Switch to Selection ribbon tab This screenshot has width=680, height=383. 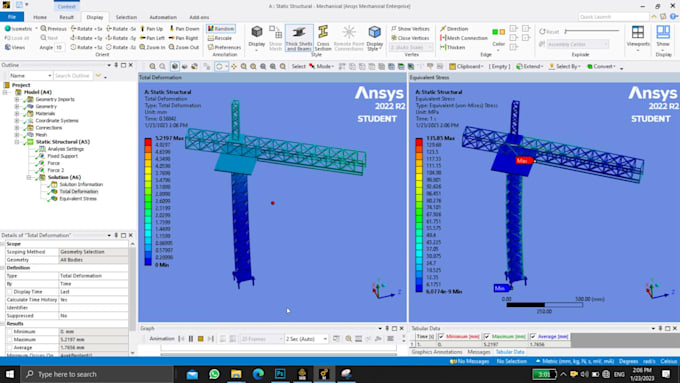[126, 17]
